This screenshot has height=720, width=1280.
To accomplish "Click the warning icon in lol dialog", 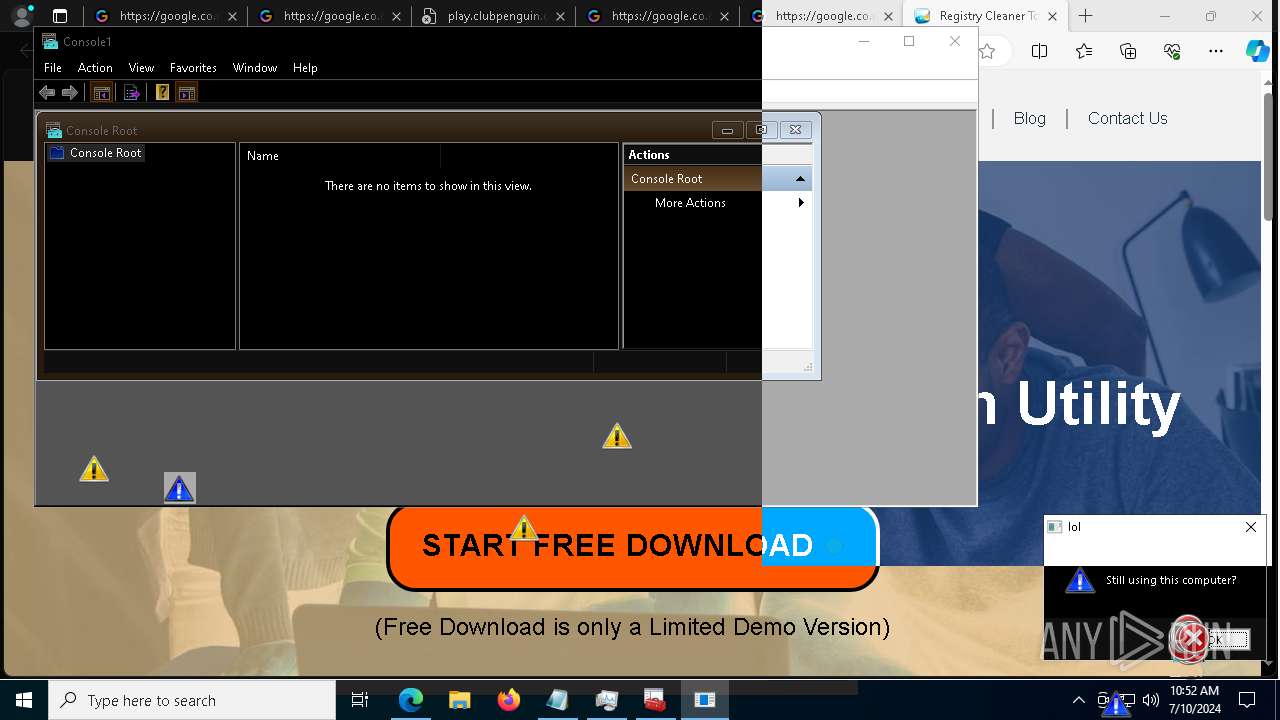I will (x=1080, y=581).
